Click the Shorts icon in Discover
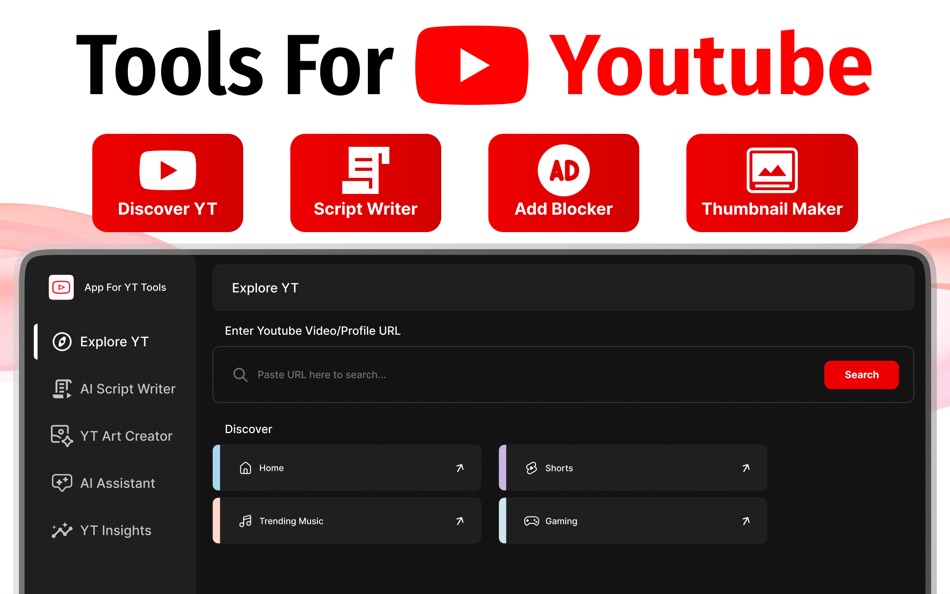The image size is (950, 594). 533,467
